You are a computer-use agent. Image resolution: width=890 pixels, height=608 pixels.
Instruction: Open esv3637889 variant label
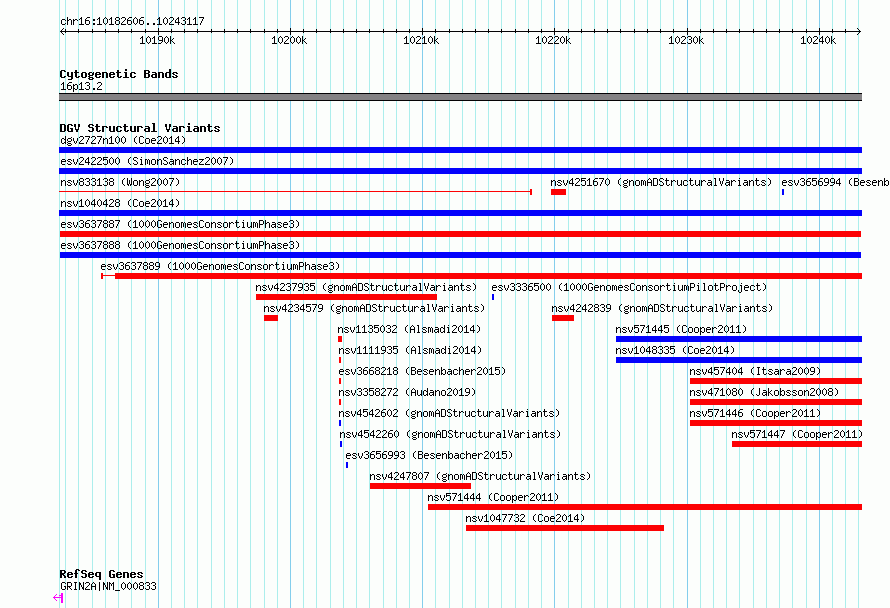[x=220, y=266]
